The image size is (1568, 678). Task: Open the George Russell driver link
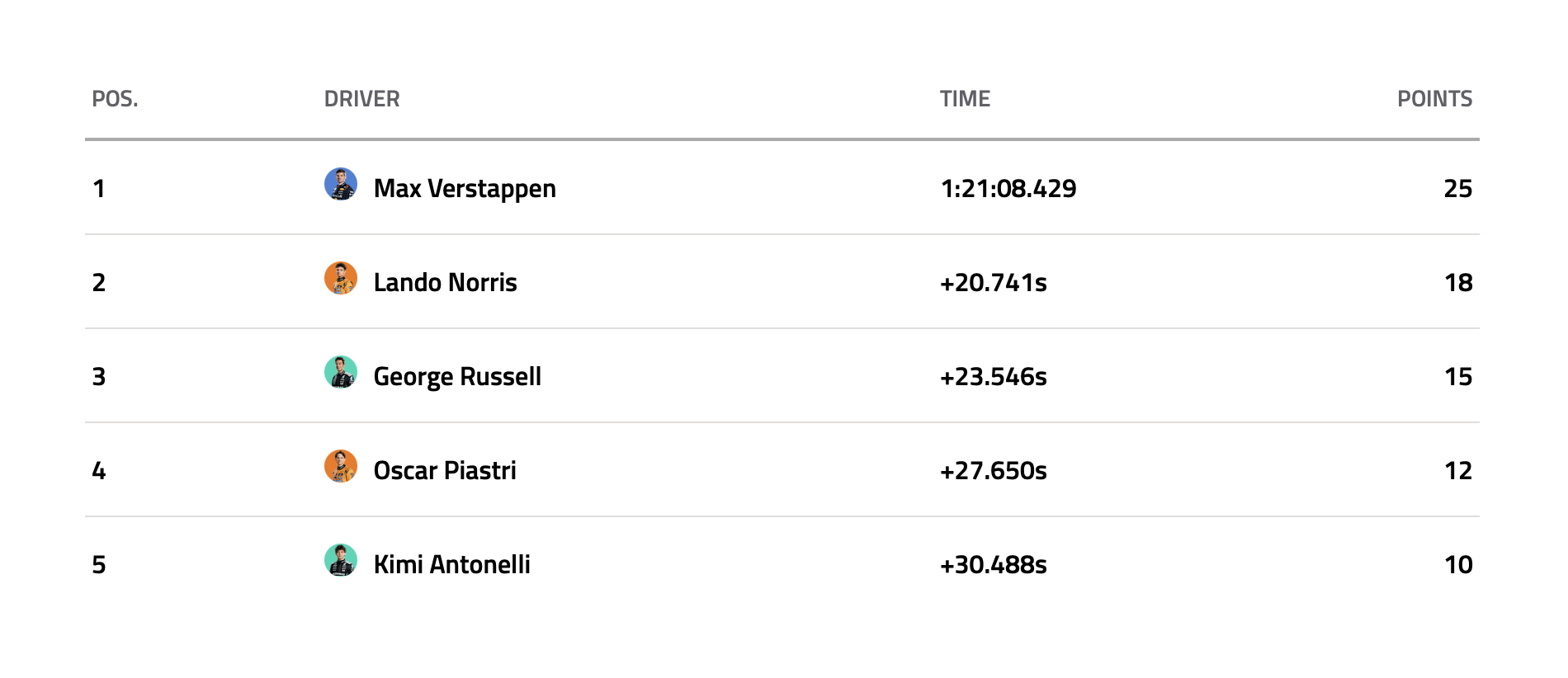click(x=457, y=377)
